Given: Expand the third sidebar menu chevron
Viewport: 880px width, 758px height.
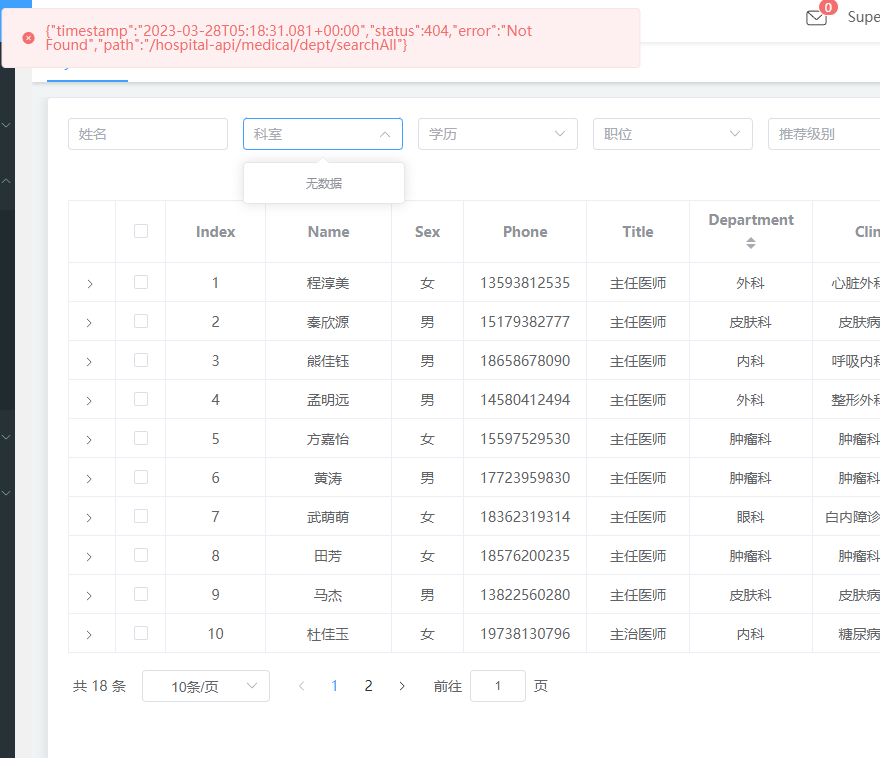Looking at the screenshot, I should [6, 436].
